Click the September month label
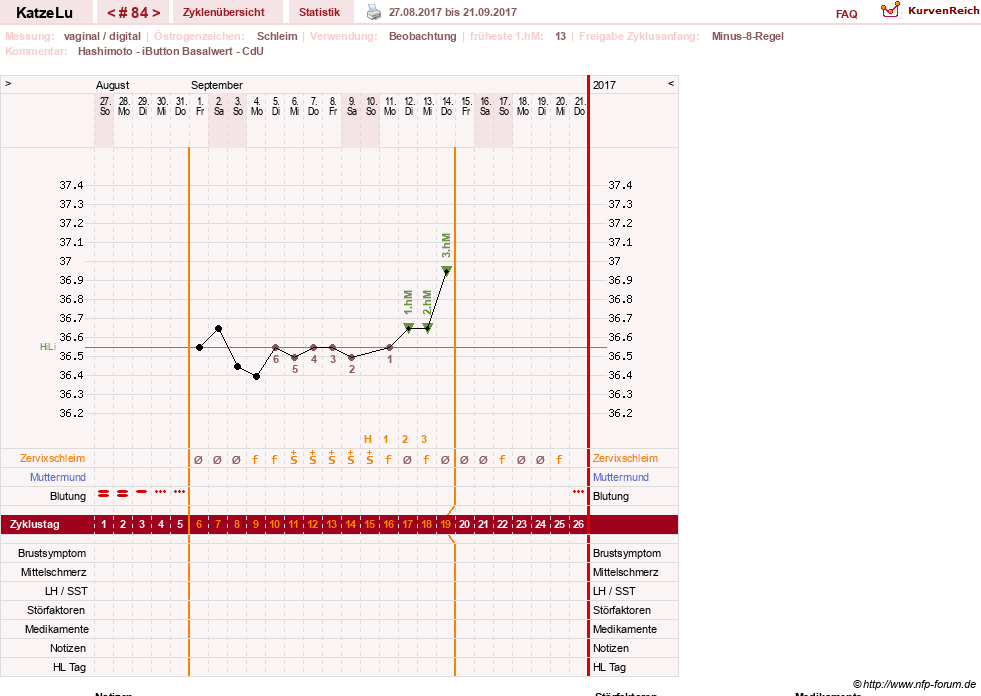 [216, 85]
